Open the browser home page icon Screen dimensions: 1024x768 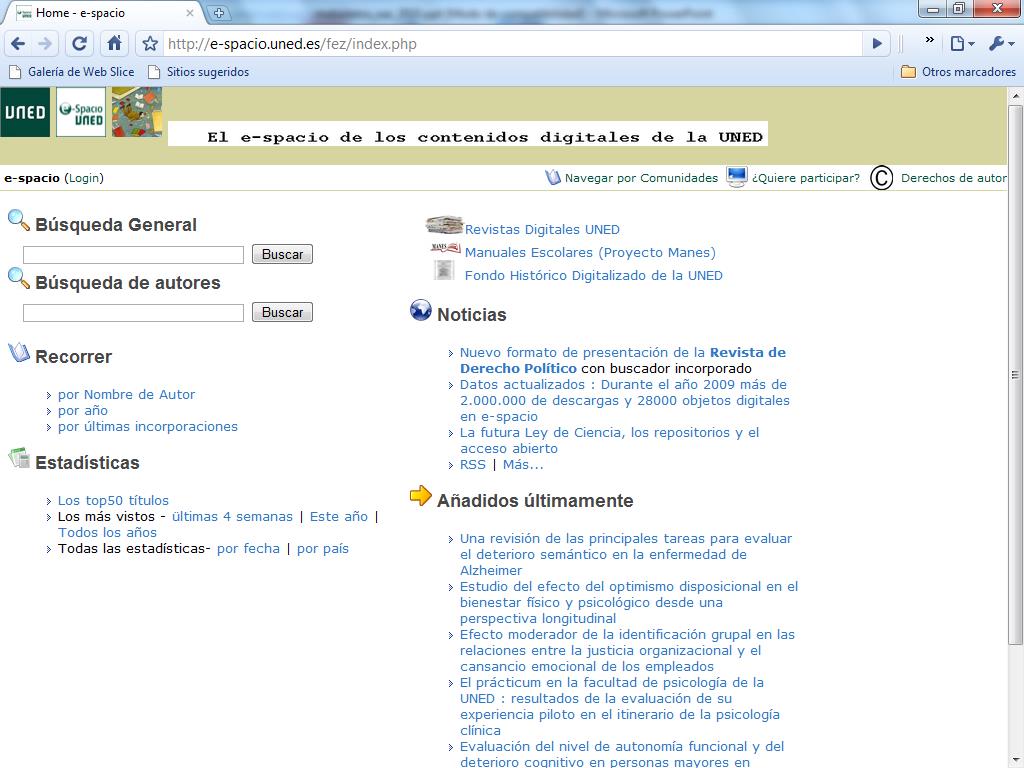pos(114,44)
